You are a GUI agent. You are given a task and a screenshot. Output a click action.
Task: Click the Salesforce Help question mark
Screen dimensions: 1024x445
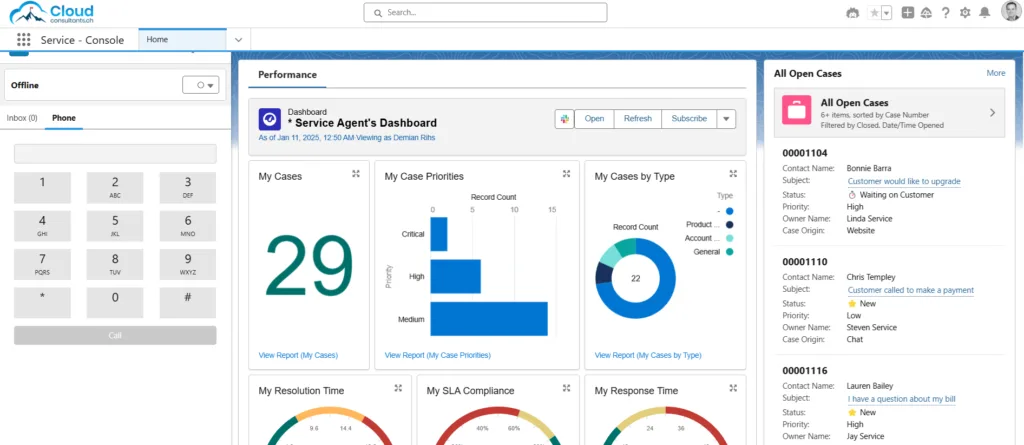pyautogui.click(x=945, y=13)
